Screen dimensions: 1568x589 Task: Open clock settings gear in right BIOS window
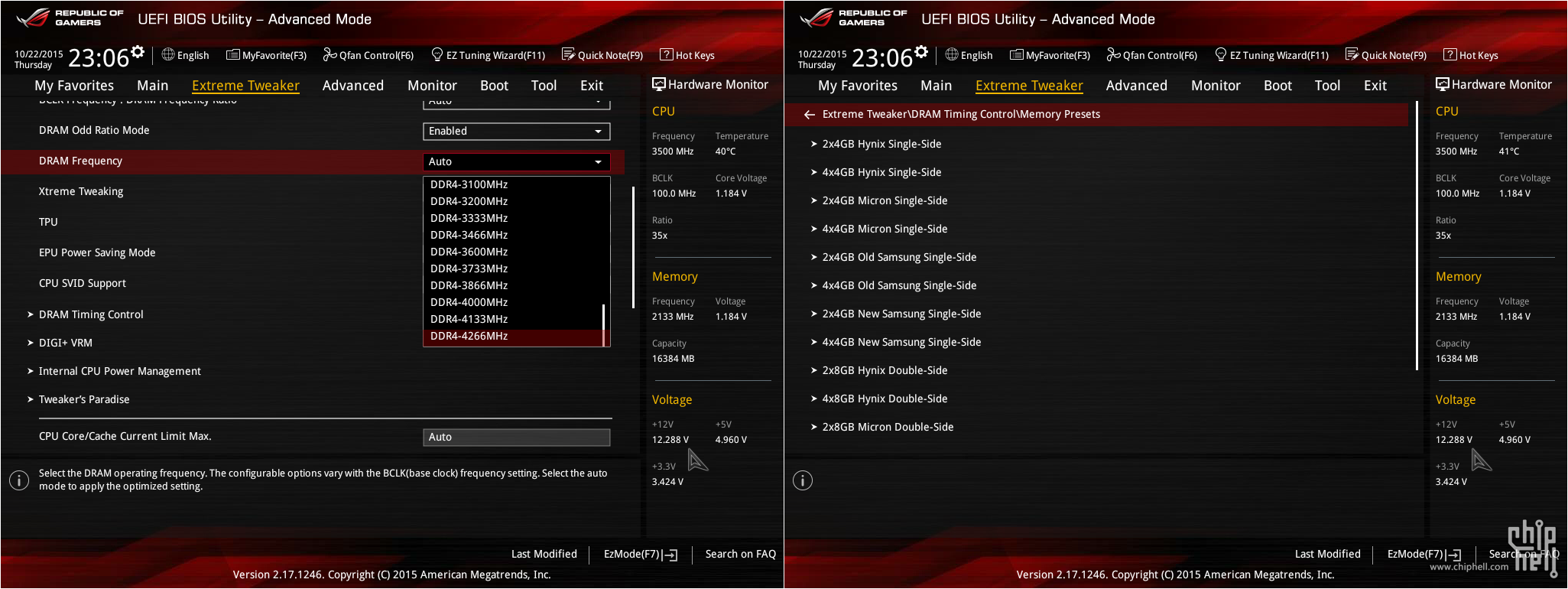tap(921, 52)
